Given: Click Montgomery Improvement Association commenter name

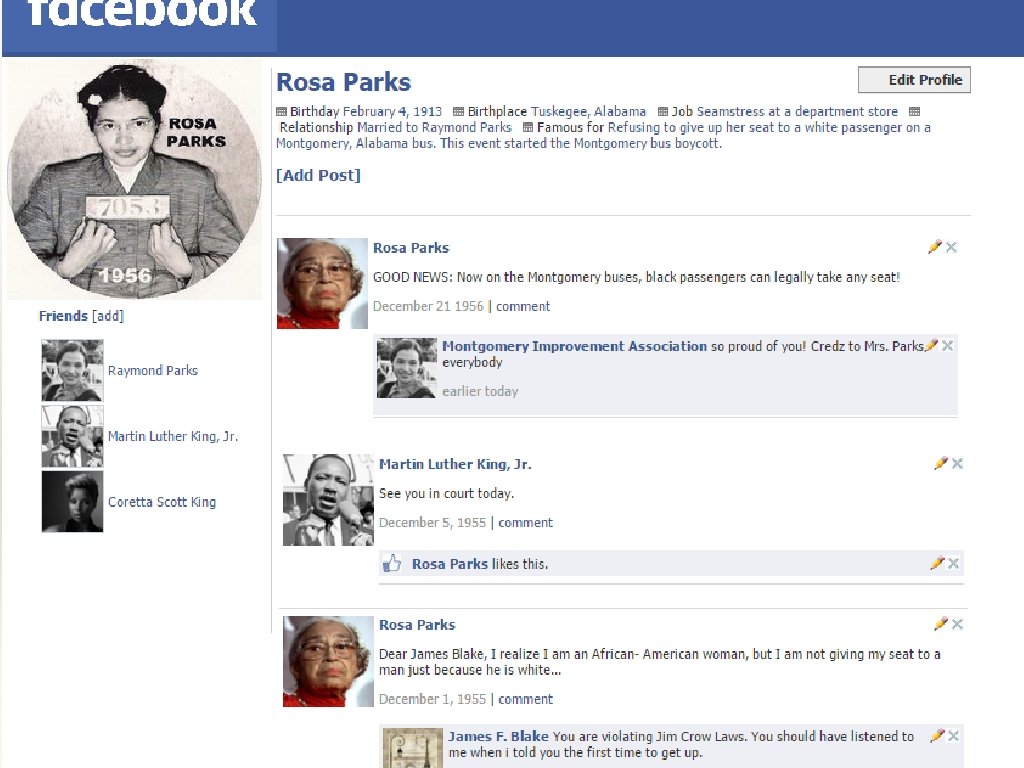Looking at the screenshot, I should click(x=575, y=346).
